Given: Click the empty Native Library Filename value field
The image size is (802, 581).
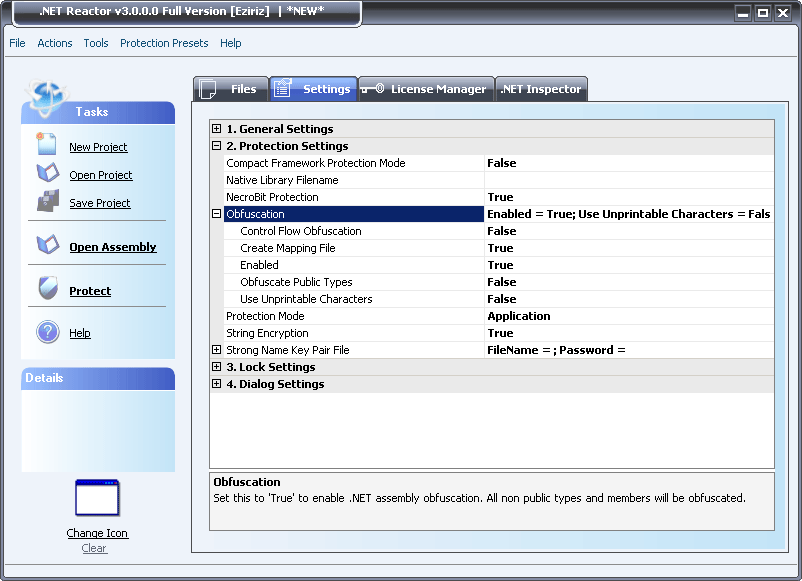Looking at the screenshot, I should [x=629, y=180].
